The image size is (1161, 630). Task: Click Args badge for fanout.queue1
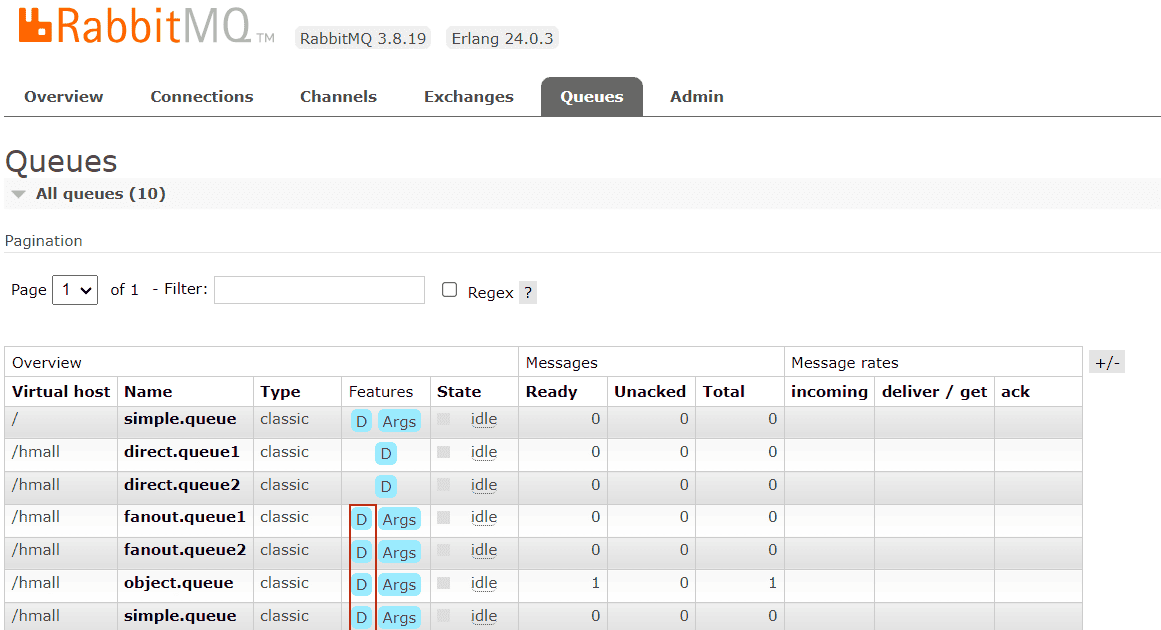399,519
